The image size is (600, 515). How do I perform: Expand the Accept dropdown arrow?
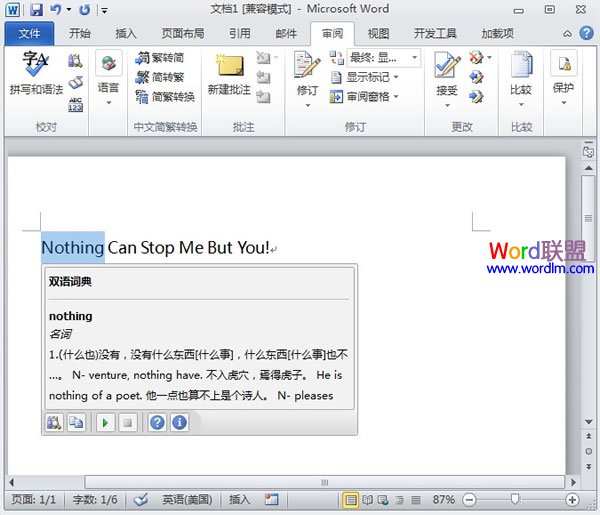[x=447, y=106]
